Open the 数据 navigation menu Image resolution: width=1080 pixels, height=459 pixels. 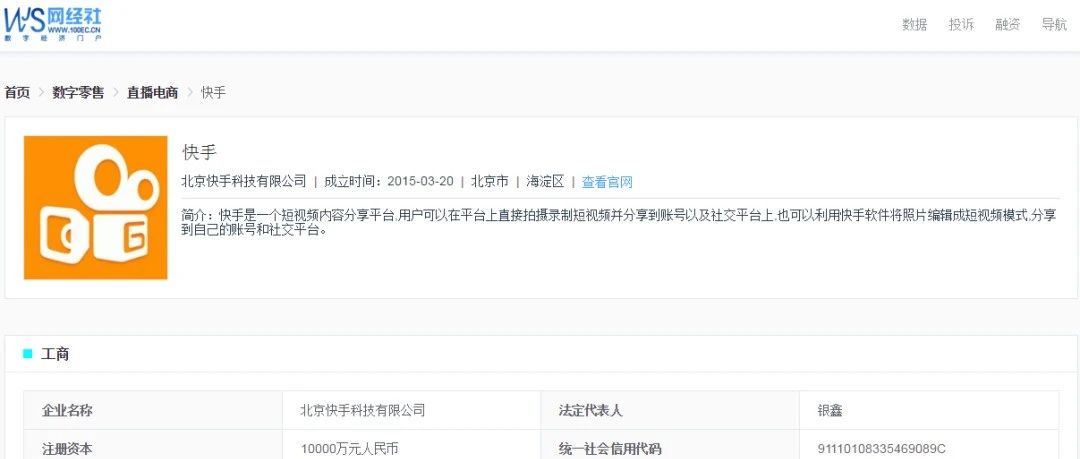click(x=915, y=25)
